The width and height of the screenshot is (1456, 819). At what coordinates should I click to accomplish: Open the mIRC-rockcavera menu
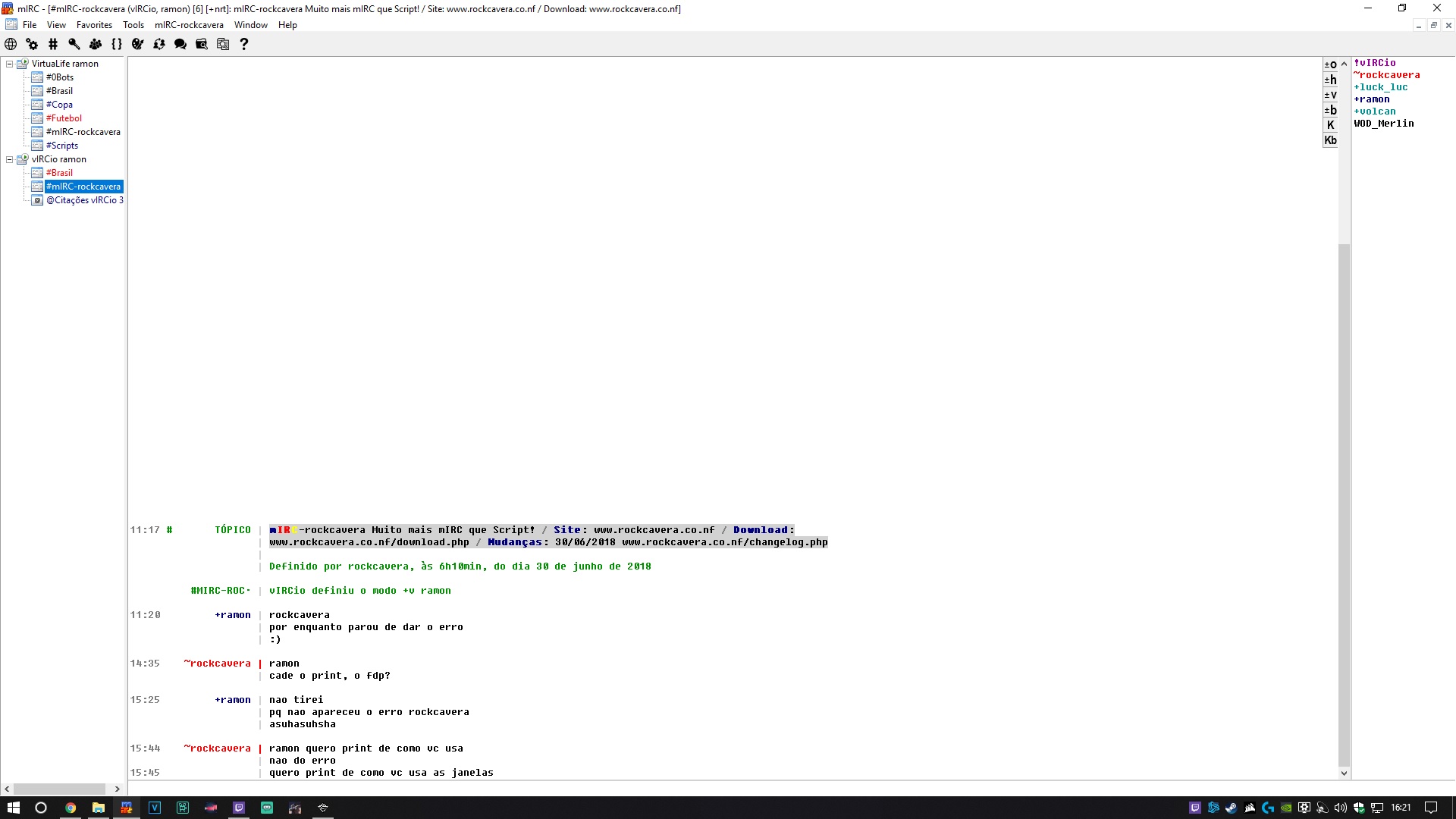[x=189, y=25]
